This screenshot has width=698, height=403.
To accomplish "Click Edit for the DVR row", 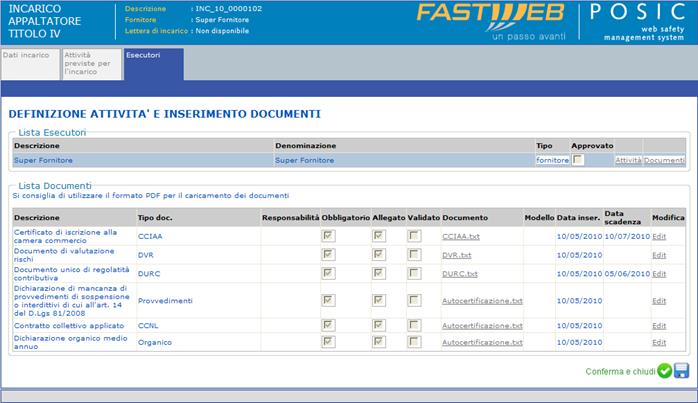I will (659, 255).
